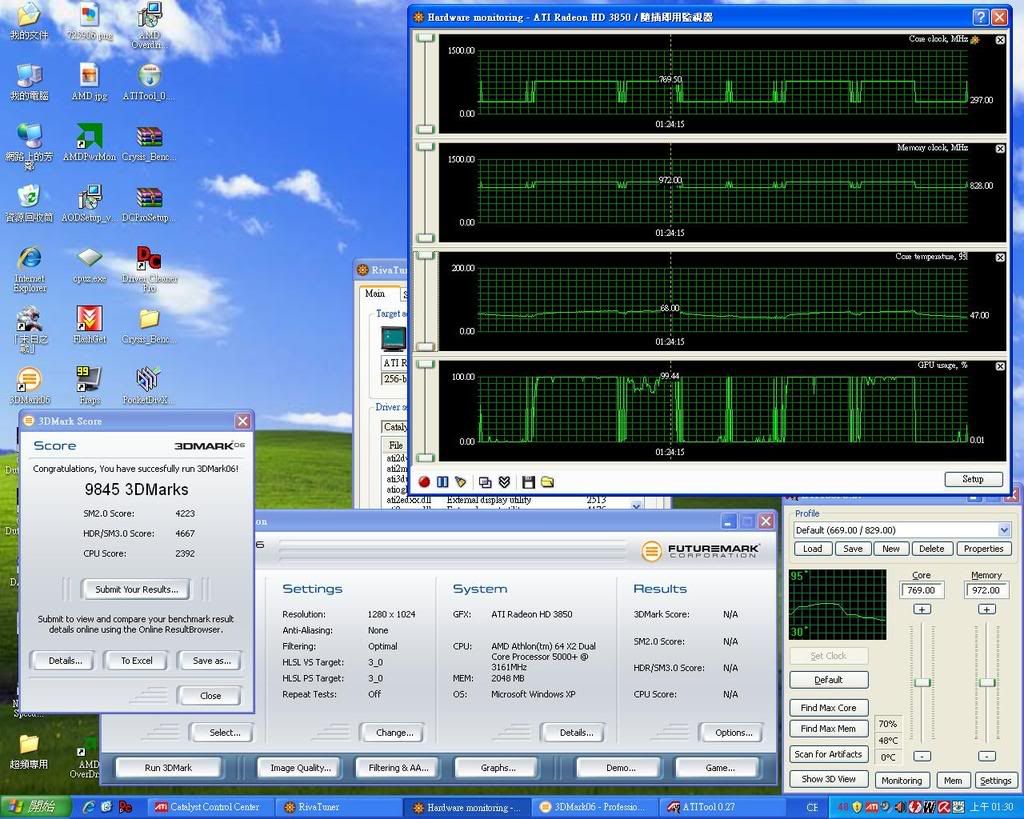This screenshot has height=819, width=1024.
Task: Click the Monitoring button in ATITool
Action: [x=901, y=780]
